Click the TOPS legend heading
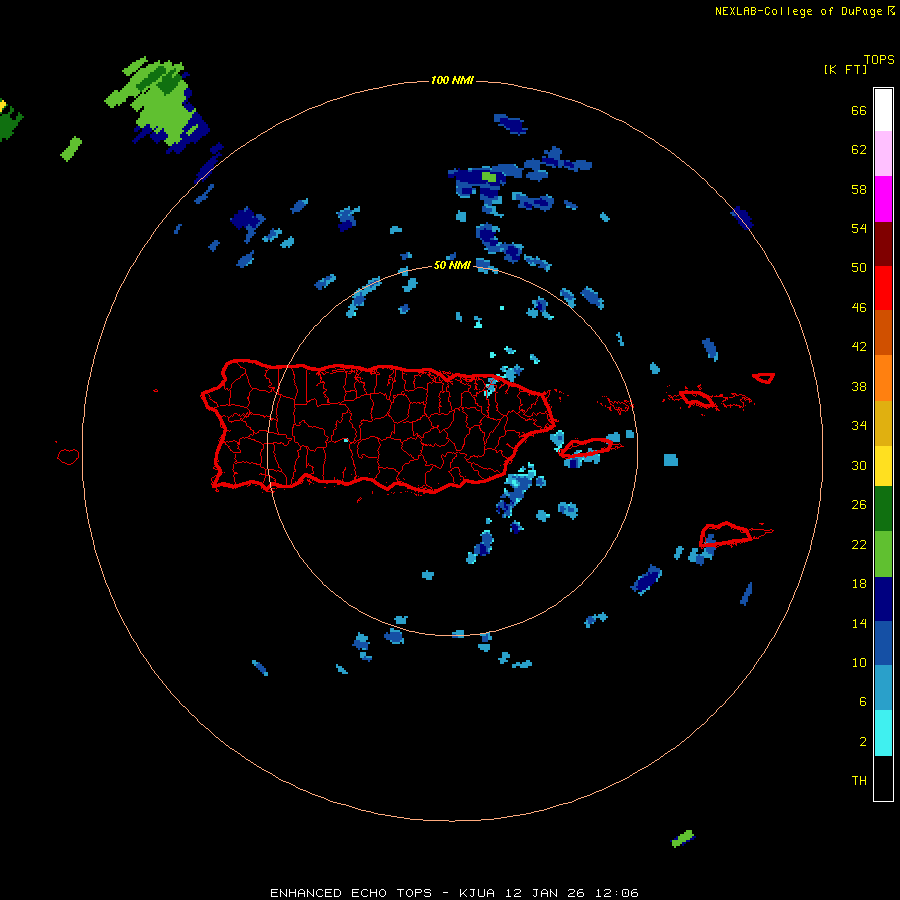900x900 pixels. 879,60
